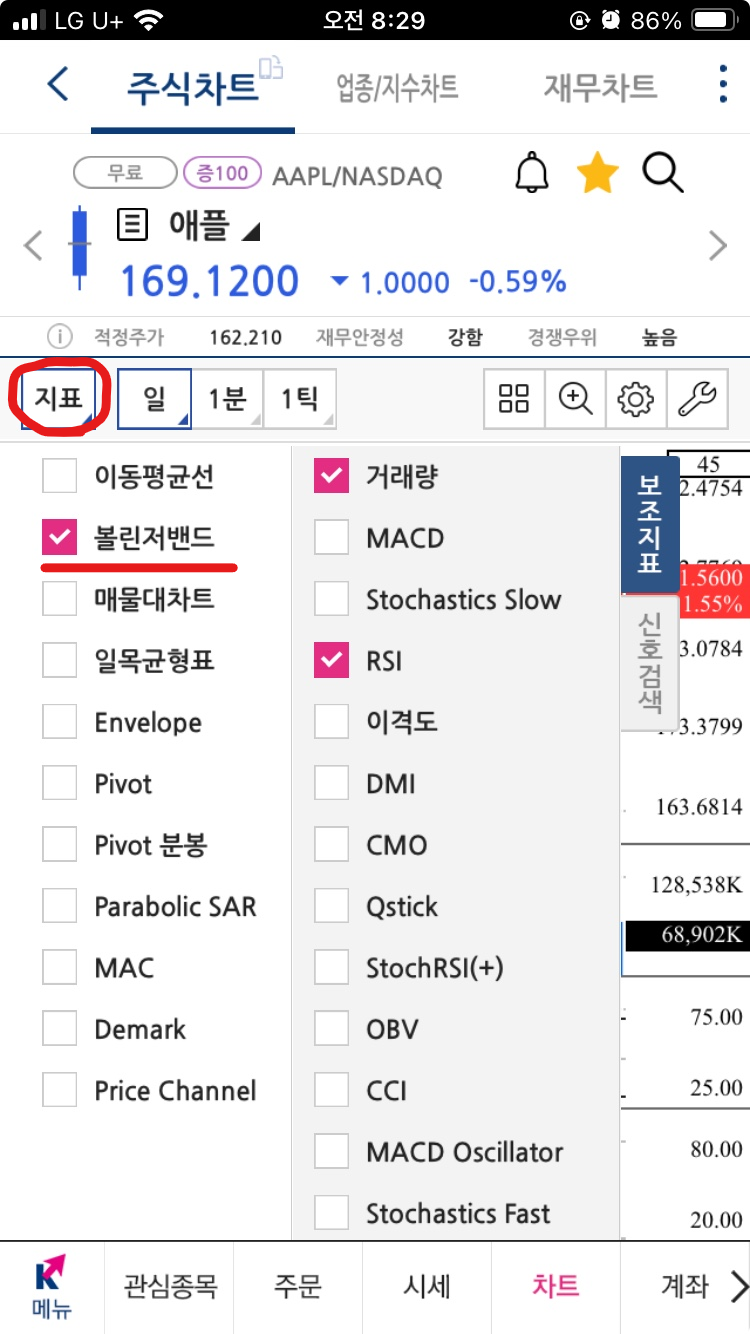Open 주문 in bottom navigation

coord(298,1285)
